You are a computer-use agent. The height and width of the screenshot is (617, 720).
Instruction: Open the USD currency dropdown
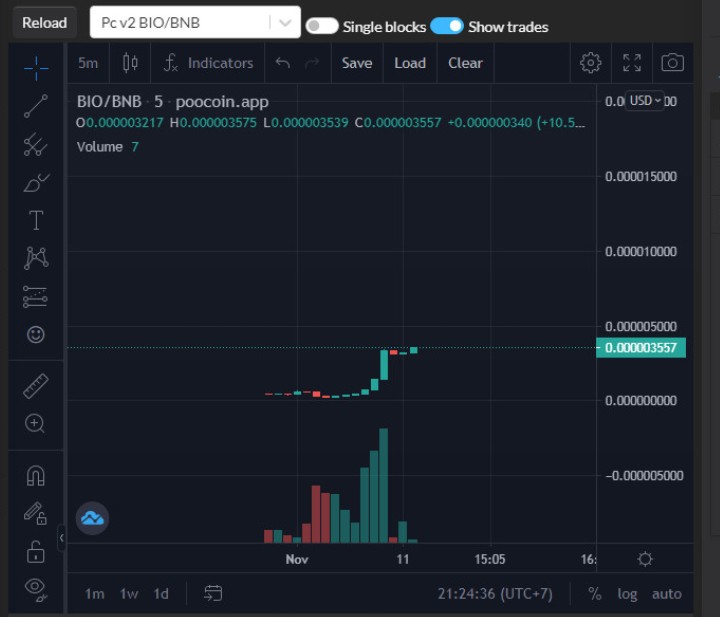645,101
